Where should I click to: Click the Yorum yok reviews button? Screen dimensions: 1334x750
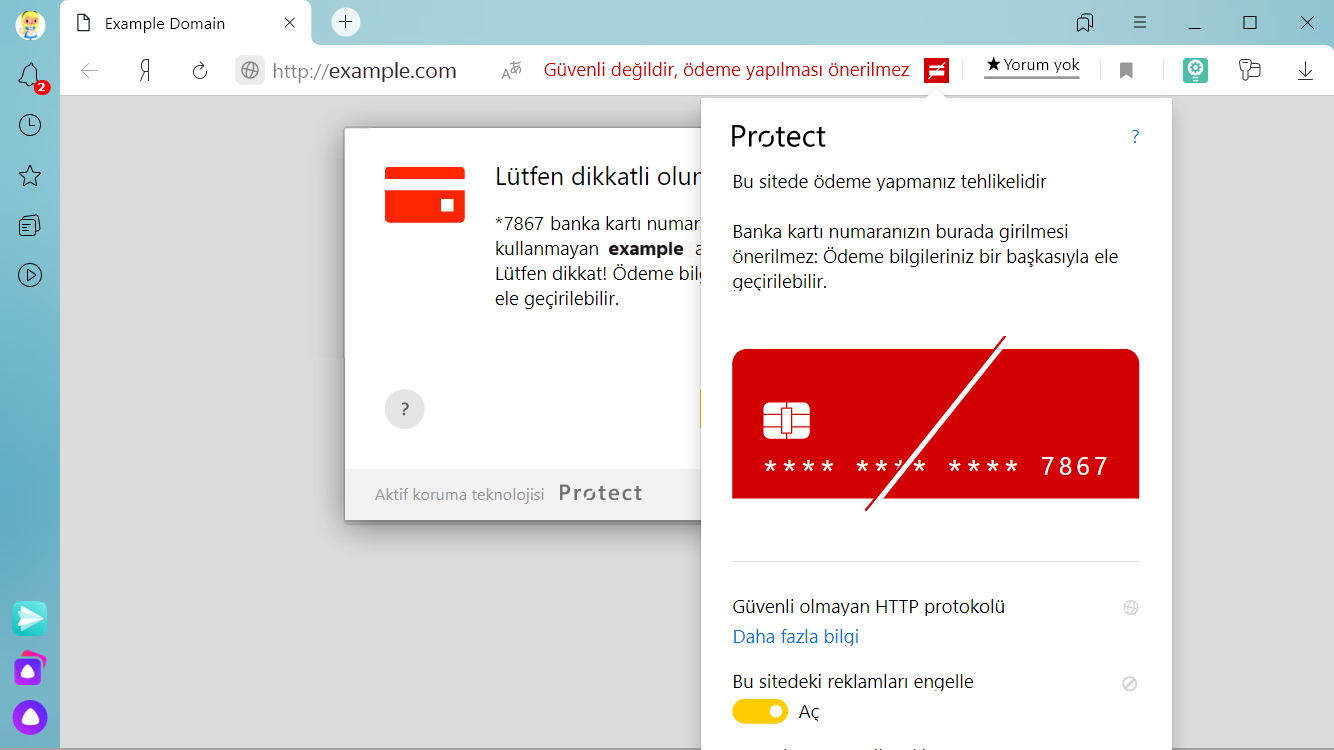1032,66
